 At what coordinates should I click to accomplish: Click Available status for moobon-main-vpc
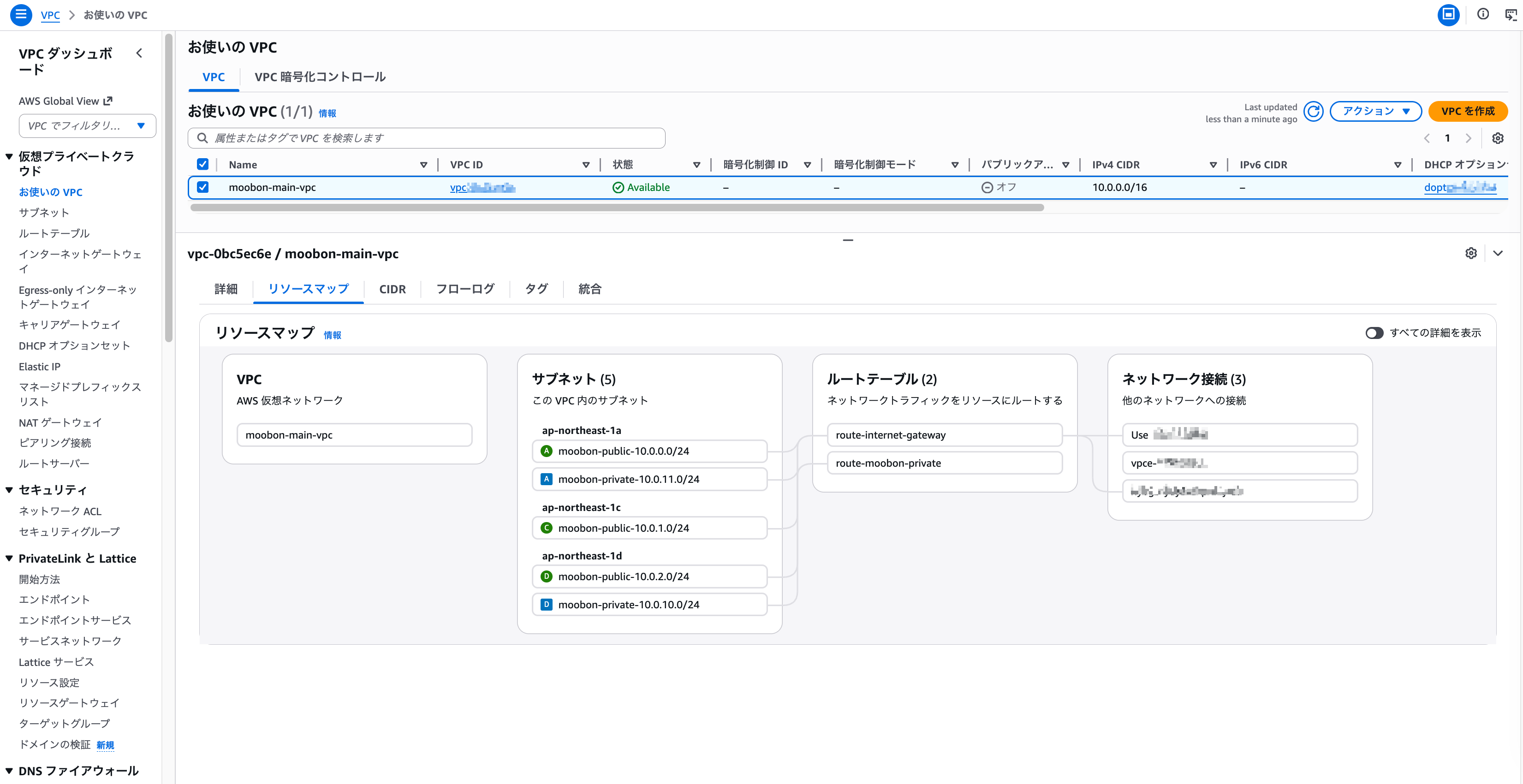[641, 187]
